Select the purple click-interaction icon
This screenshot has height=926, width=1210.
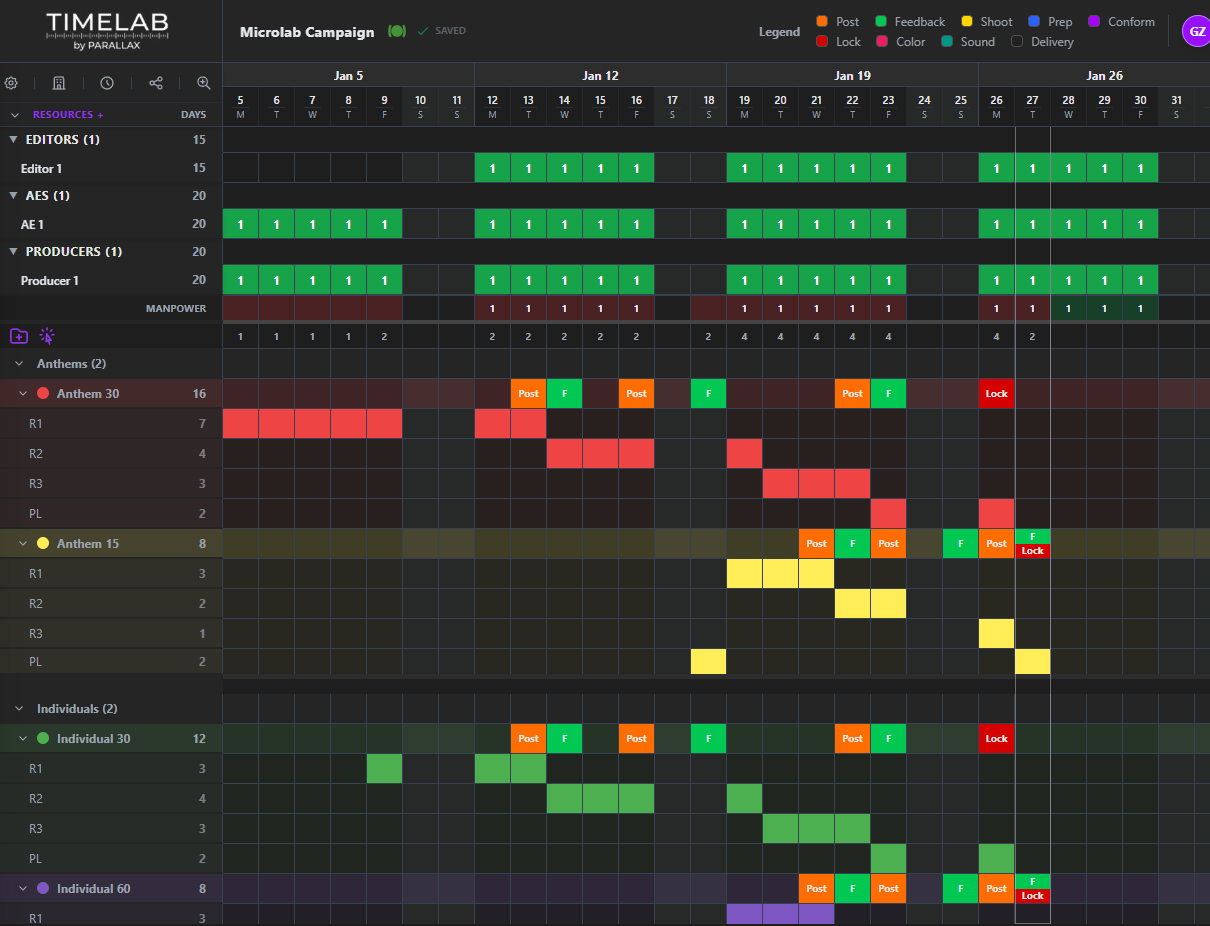point(46,336)
